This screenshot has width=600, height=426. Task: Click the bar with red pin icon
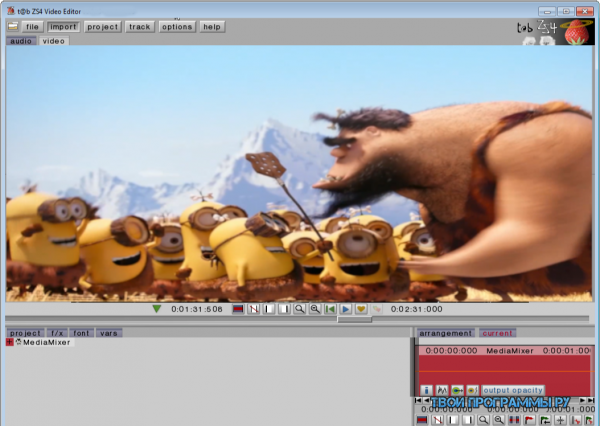pos(575,420)
